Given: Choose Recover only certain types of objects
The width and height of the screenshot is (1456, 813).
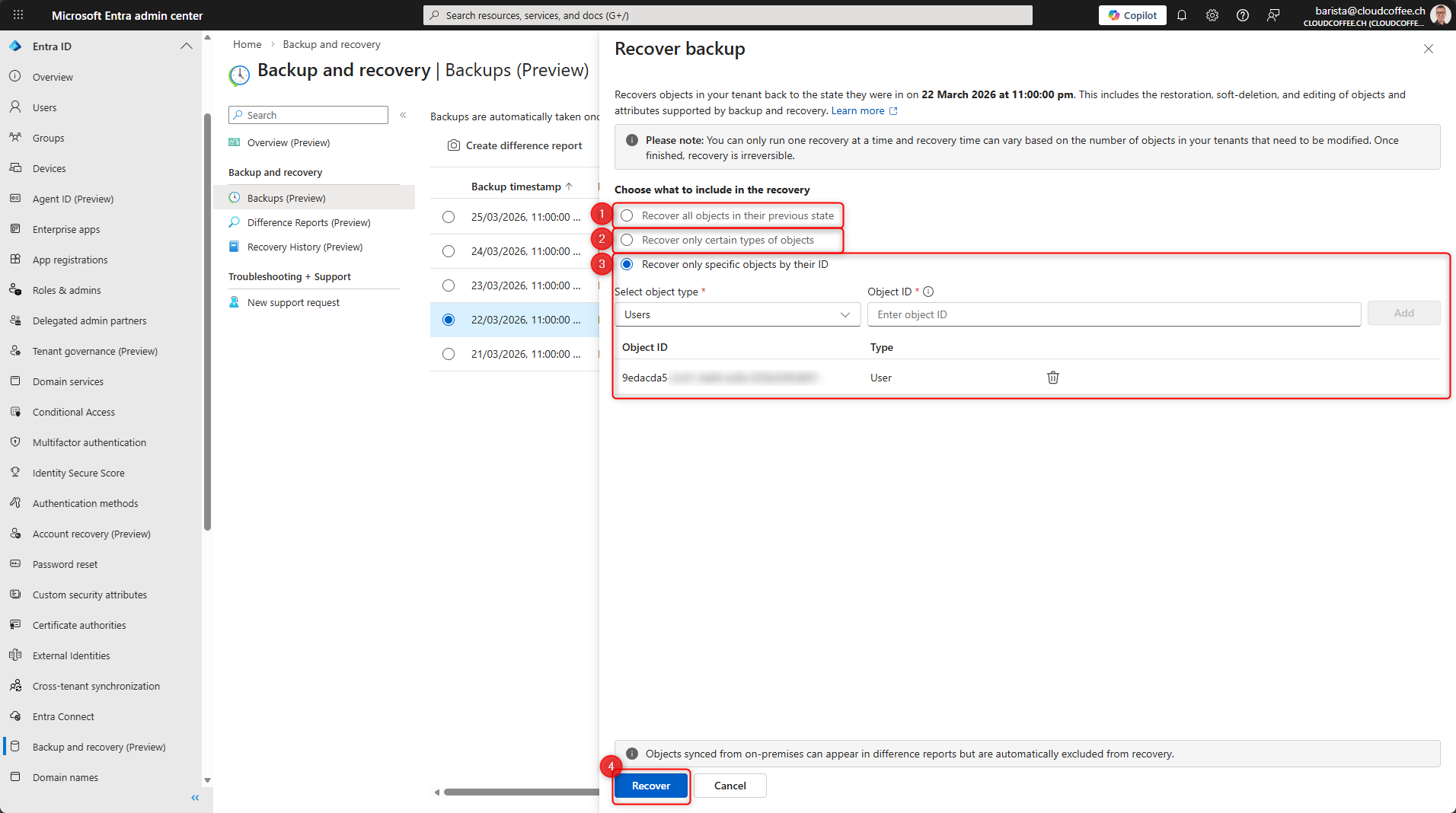Looking at the screenshot, I should click(627, 241).
